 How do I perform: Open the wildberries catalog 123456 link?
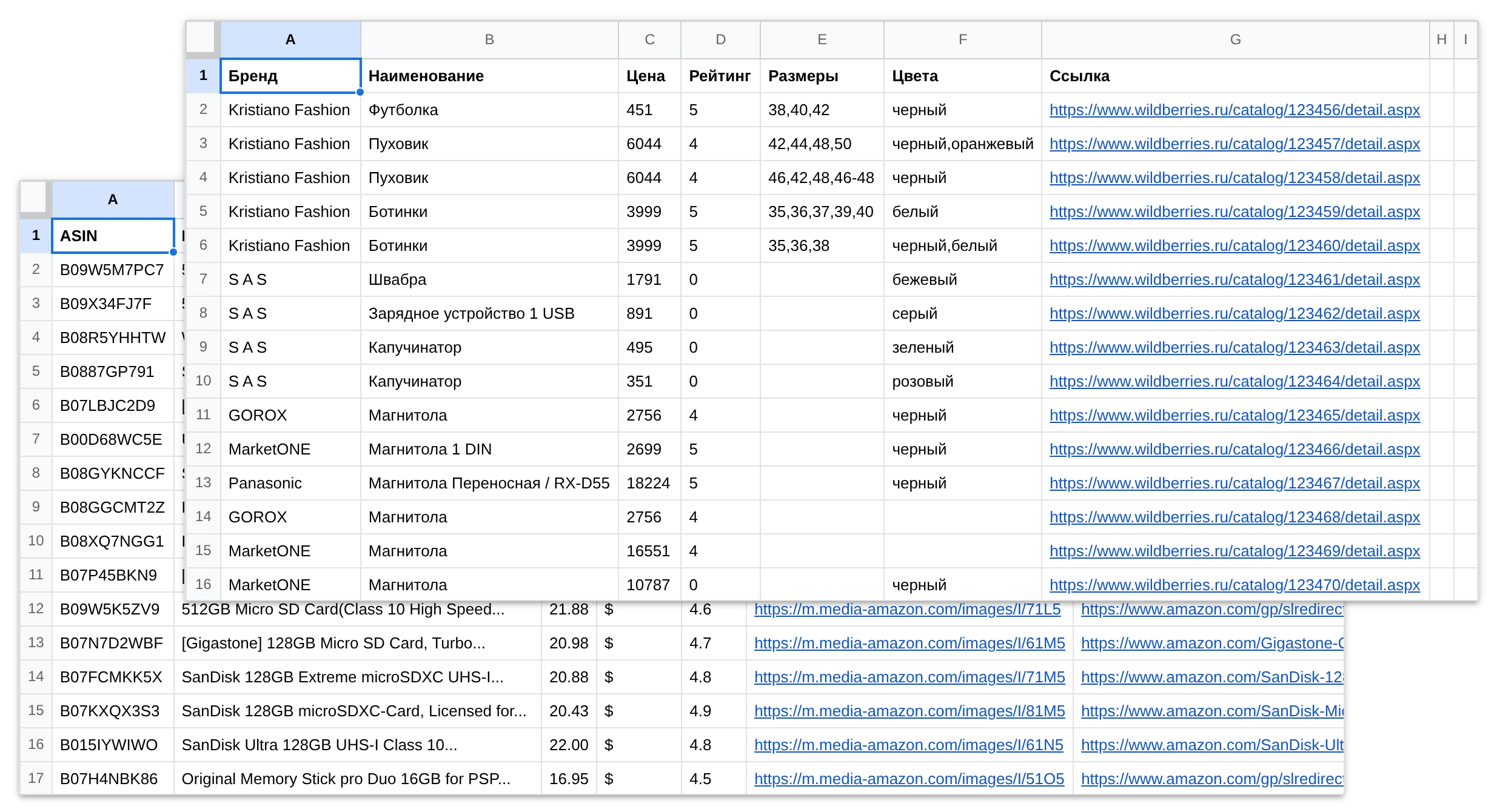[x=1234, y=110]
